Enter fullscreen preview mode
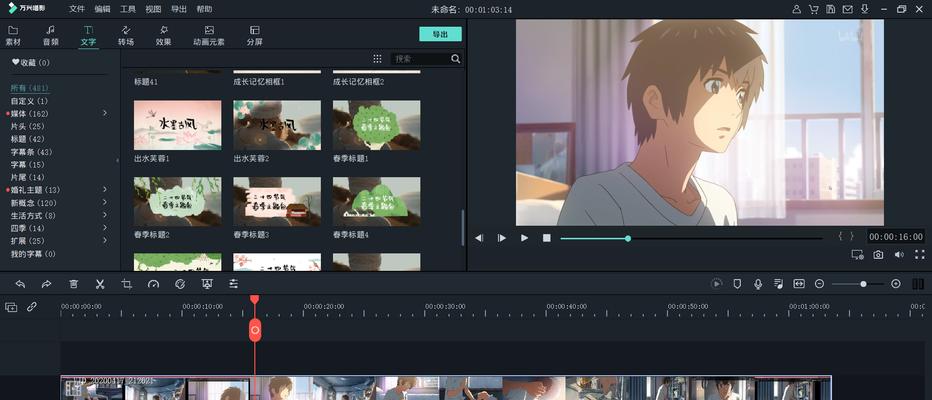Screen dimensions: 932x400 pos(920,254)
